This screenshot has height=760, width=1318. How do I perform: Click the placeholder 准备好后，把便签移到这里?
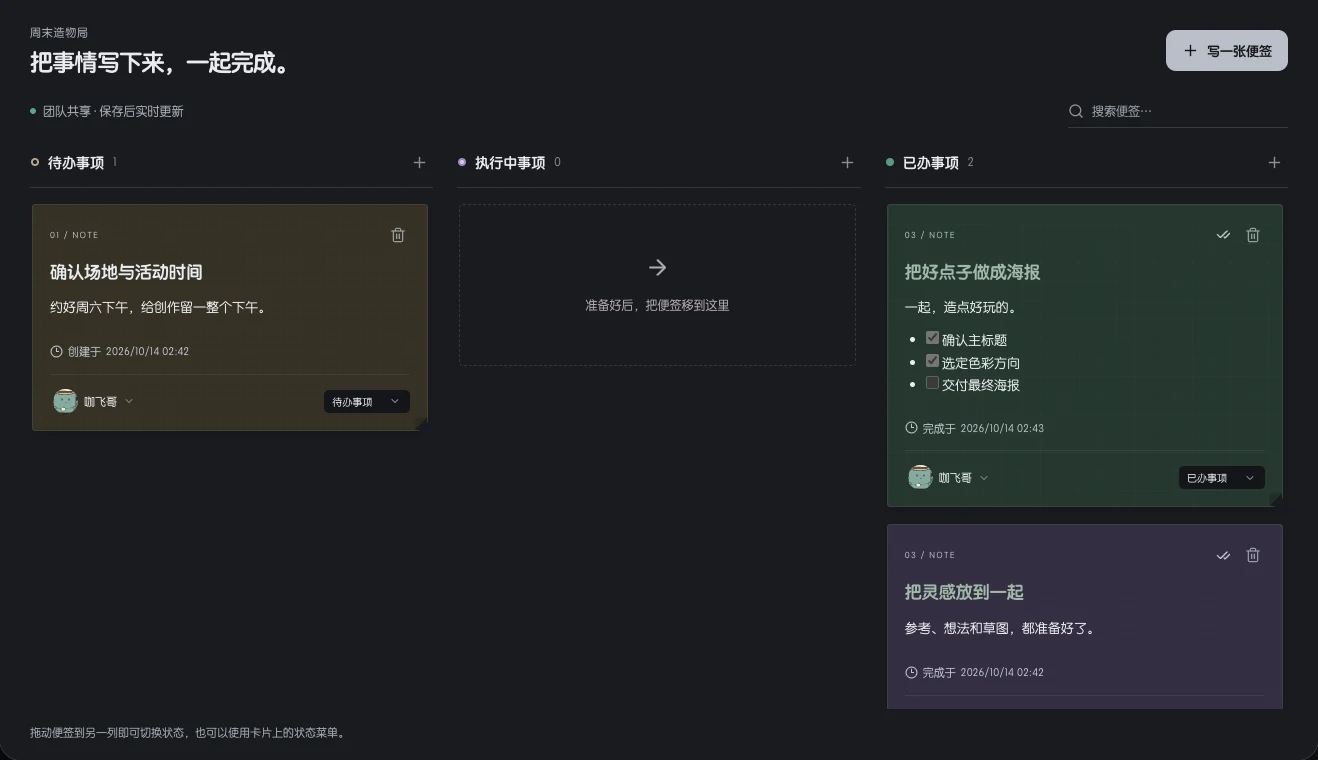click(x=657, y=305)
